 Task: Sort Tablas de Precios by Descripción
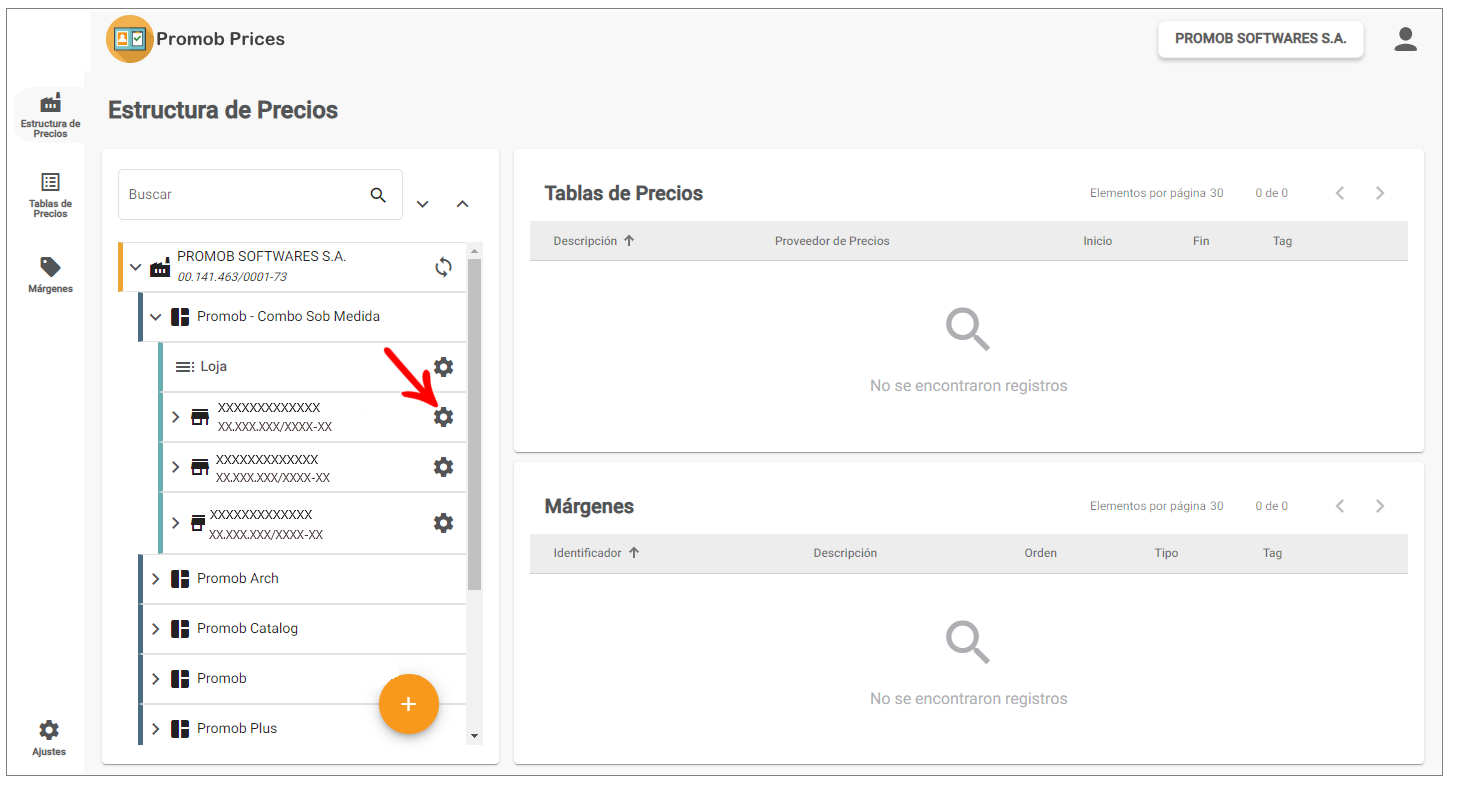click(594, 241)
